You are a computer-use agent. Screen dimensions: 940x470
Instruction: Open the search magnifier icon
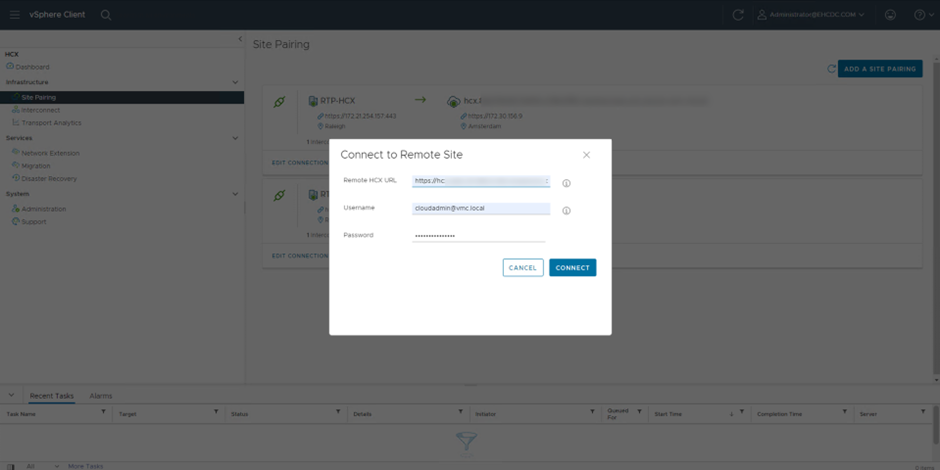click(x=106, y=15)
